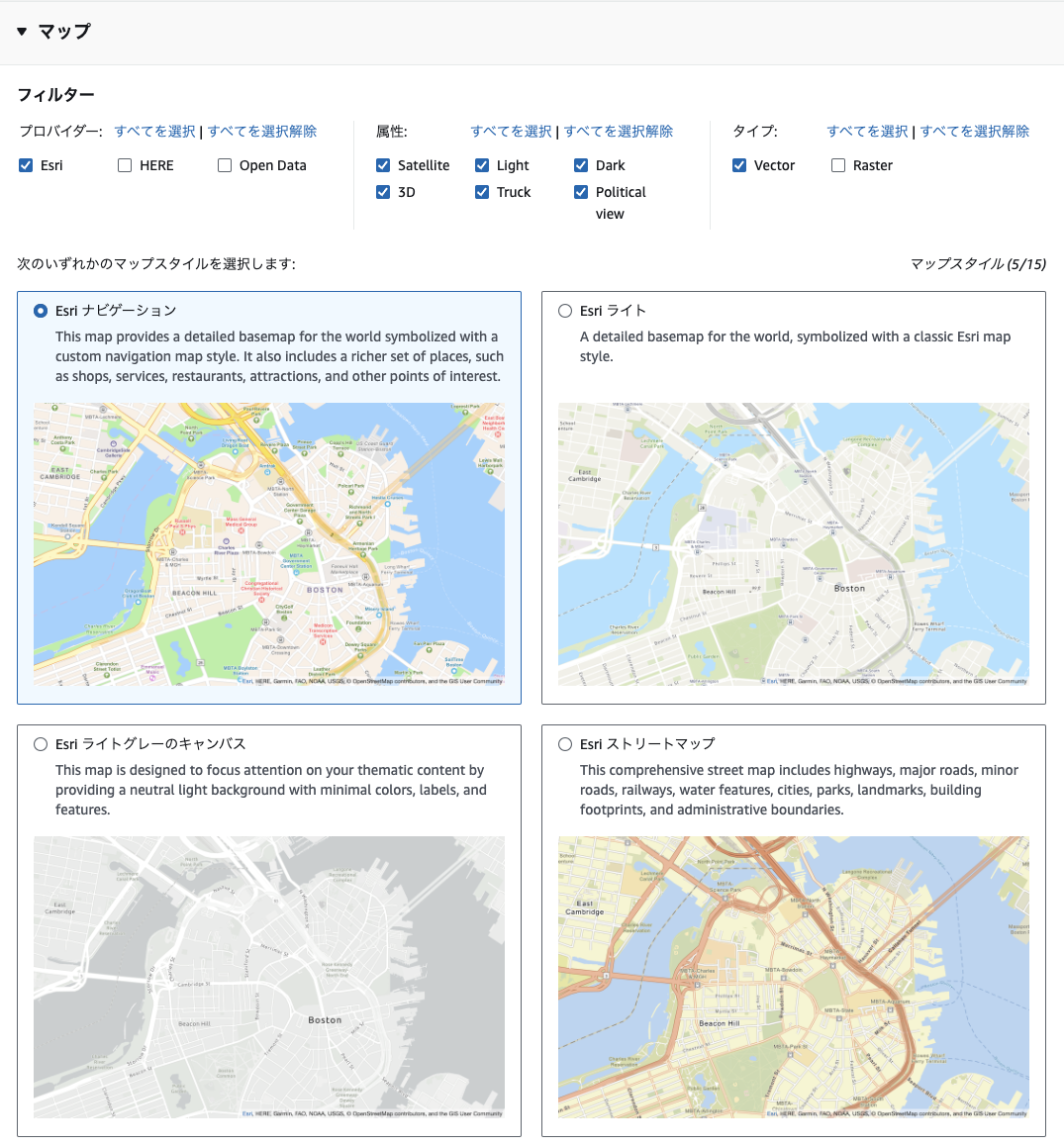Click the Esri ストリートマップ map preview
The height and width of the screenshot is (1147, 1064).
(x=793, y=978)
